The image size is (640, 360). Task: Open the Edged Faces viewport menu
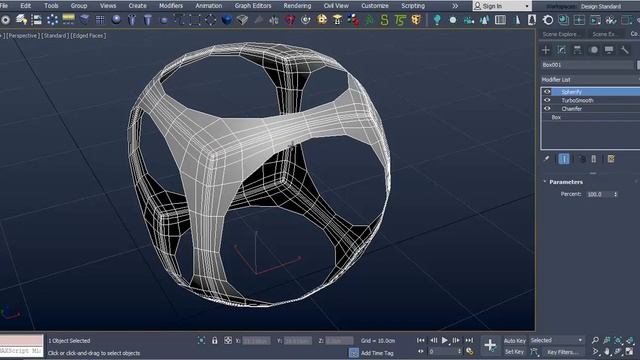point(88,36)
